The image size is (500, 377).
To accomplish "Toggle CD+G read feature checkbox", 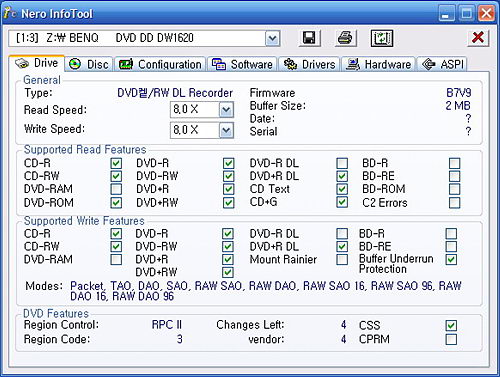I will tap(342, 202).
